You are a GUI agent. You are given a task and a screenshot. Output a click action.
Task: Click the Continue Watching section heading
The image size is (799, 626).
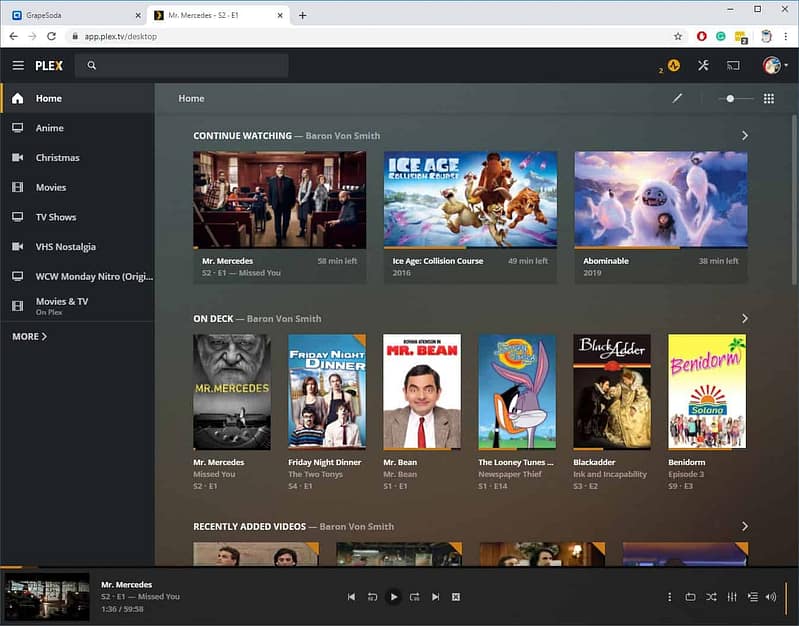(x=242, y=136)
